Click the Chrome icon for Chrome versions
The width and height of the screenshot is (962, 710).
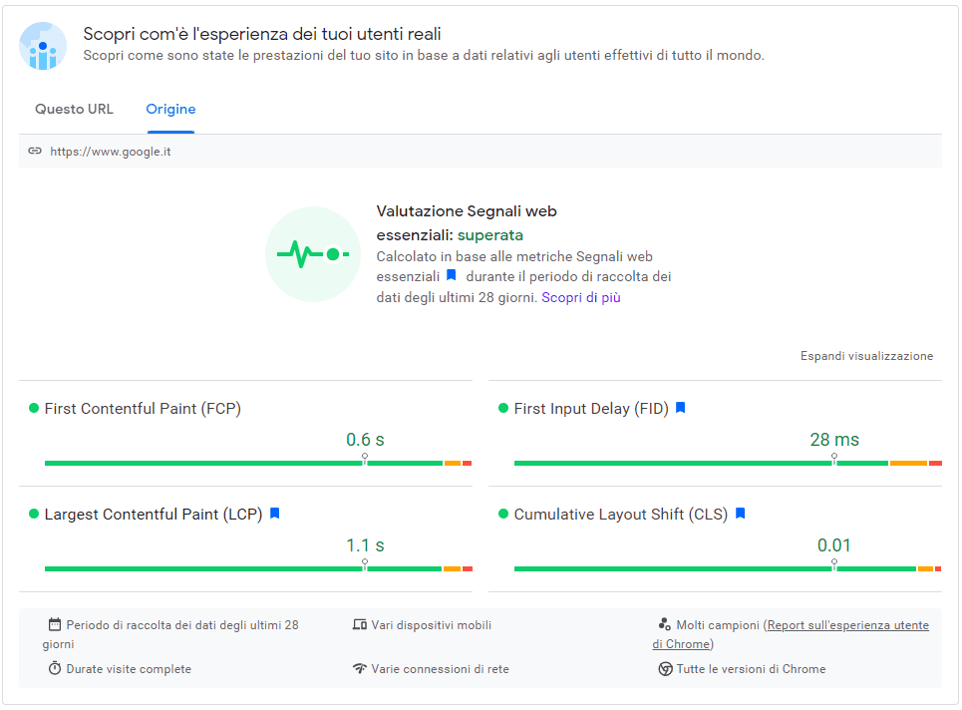point(665,668)
